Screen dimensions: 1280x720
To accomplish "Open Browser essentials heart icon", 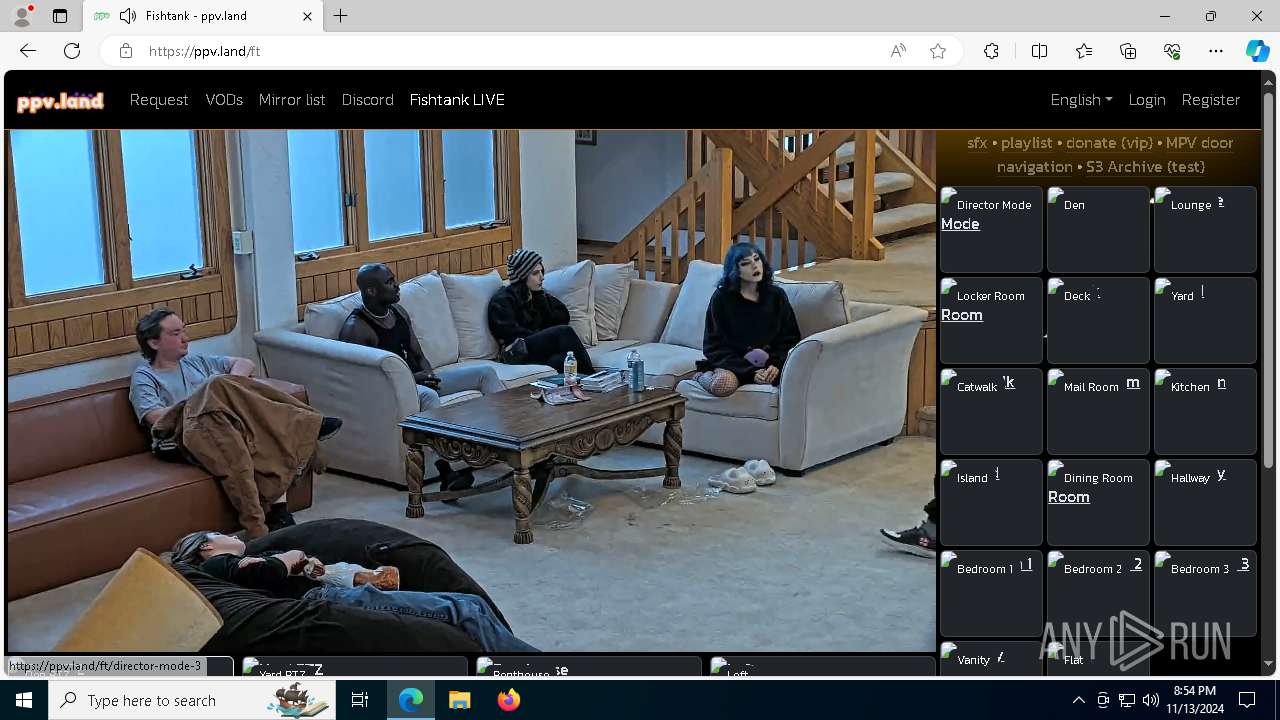I will [x=1172, y=51].
